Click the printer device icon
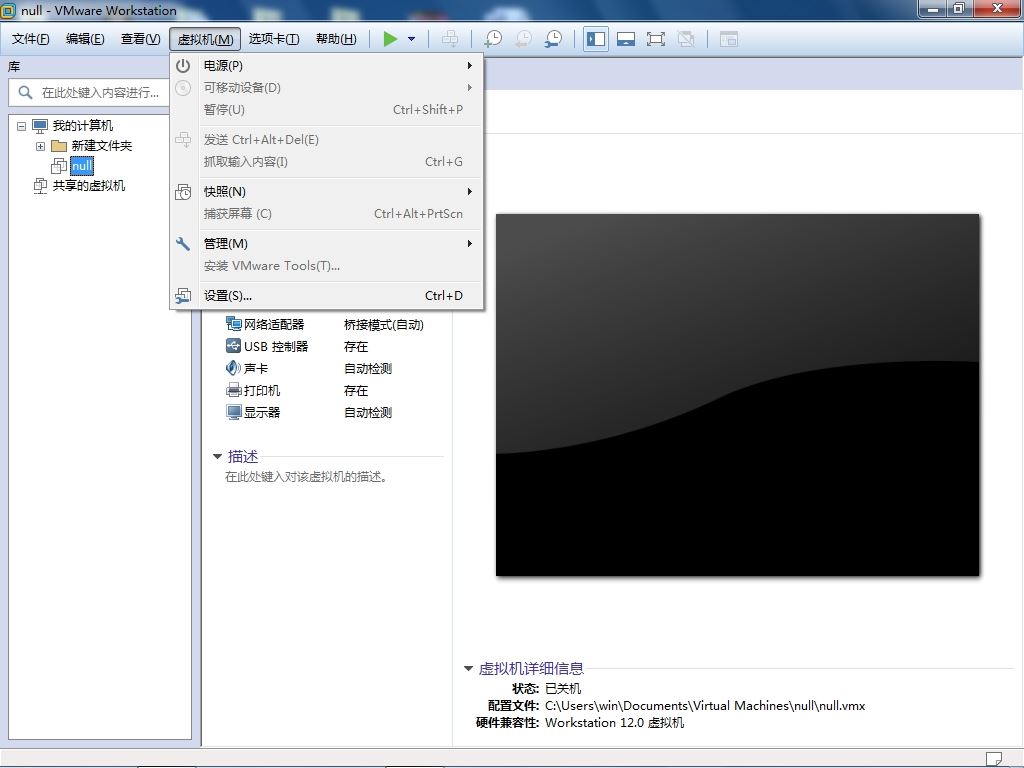This screenshot has width=1024, height=768. coord(233,390)
